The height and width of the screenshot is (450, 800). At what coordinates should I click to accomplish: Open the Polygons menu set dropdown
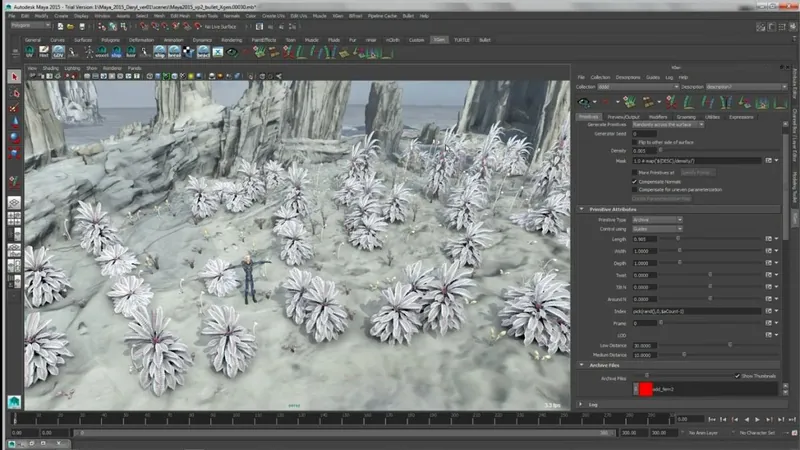click(x=31, y=26)
